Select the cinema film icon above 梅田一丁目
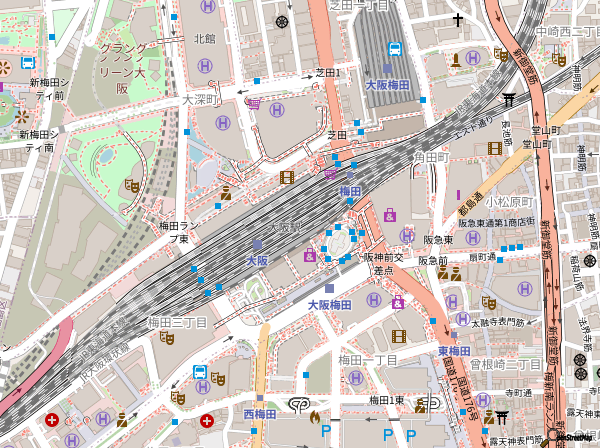This screenshot has width=600, height=448. point(399,336)
